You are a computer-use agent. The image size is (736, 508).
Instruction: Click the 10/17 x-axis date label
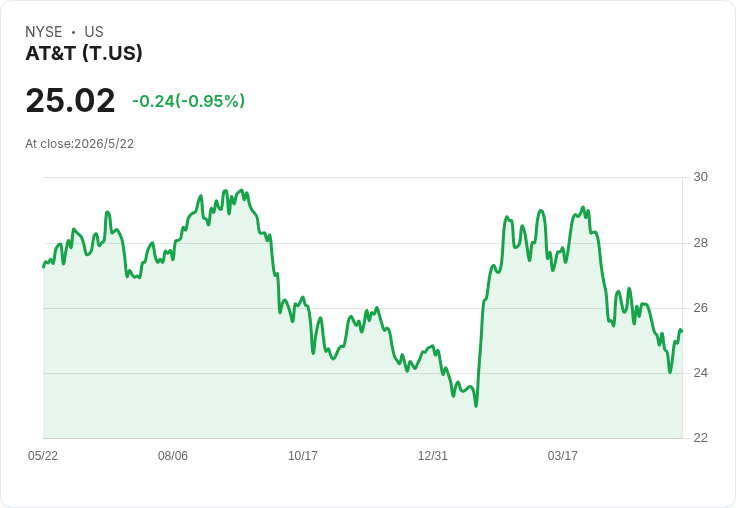[x=303, y=455]
